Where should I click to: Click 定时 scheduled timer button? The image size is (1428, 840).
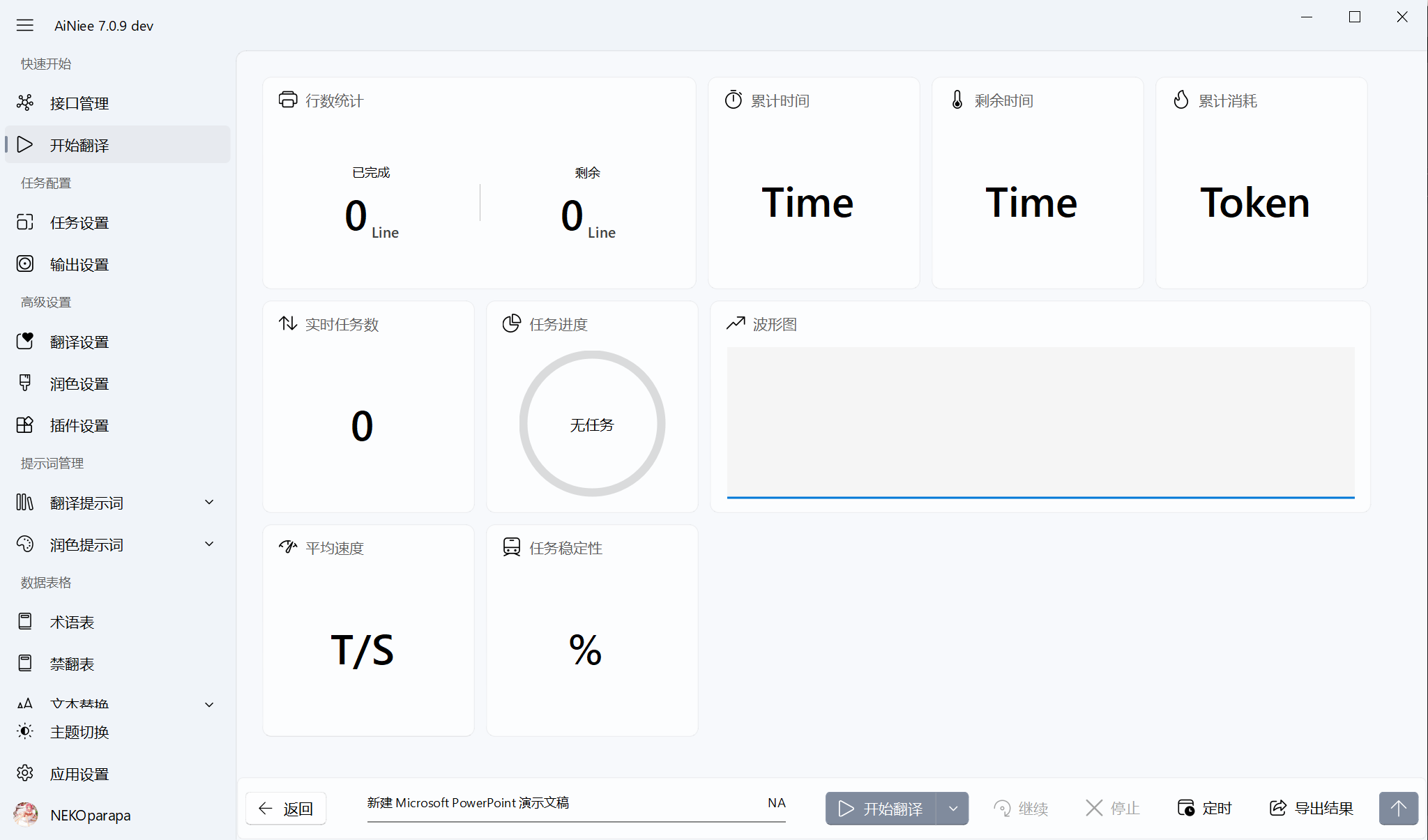coord(1205,809)
